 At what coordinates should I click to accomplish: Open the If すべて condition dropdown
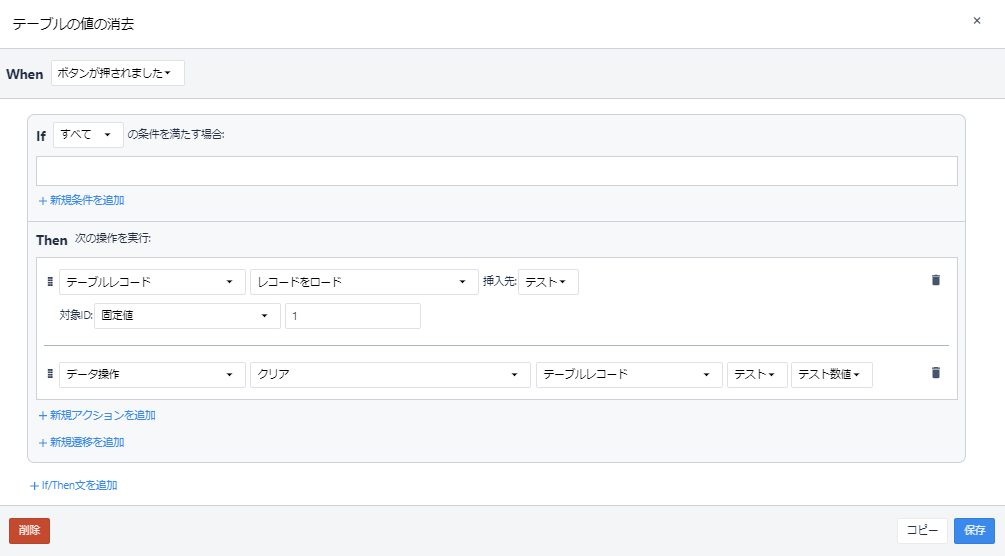tap(88, 135)
